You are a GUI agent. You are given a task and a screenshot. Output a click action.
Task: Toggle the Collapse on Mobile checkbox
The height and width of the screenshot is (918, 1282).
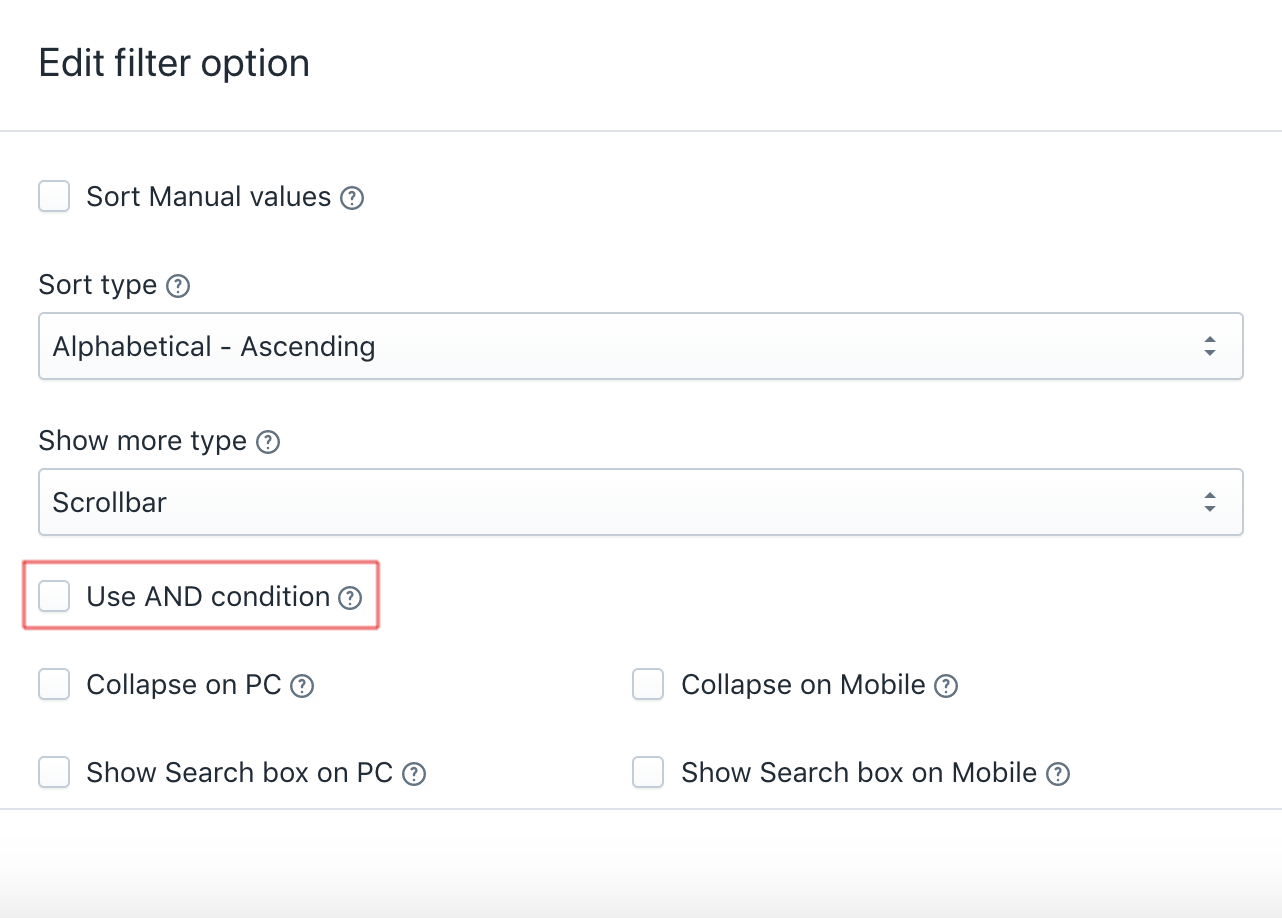[648, 685]
